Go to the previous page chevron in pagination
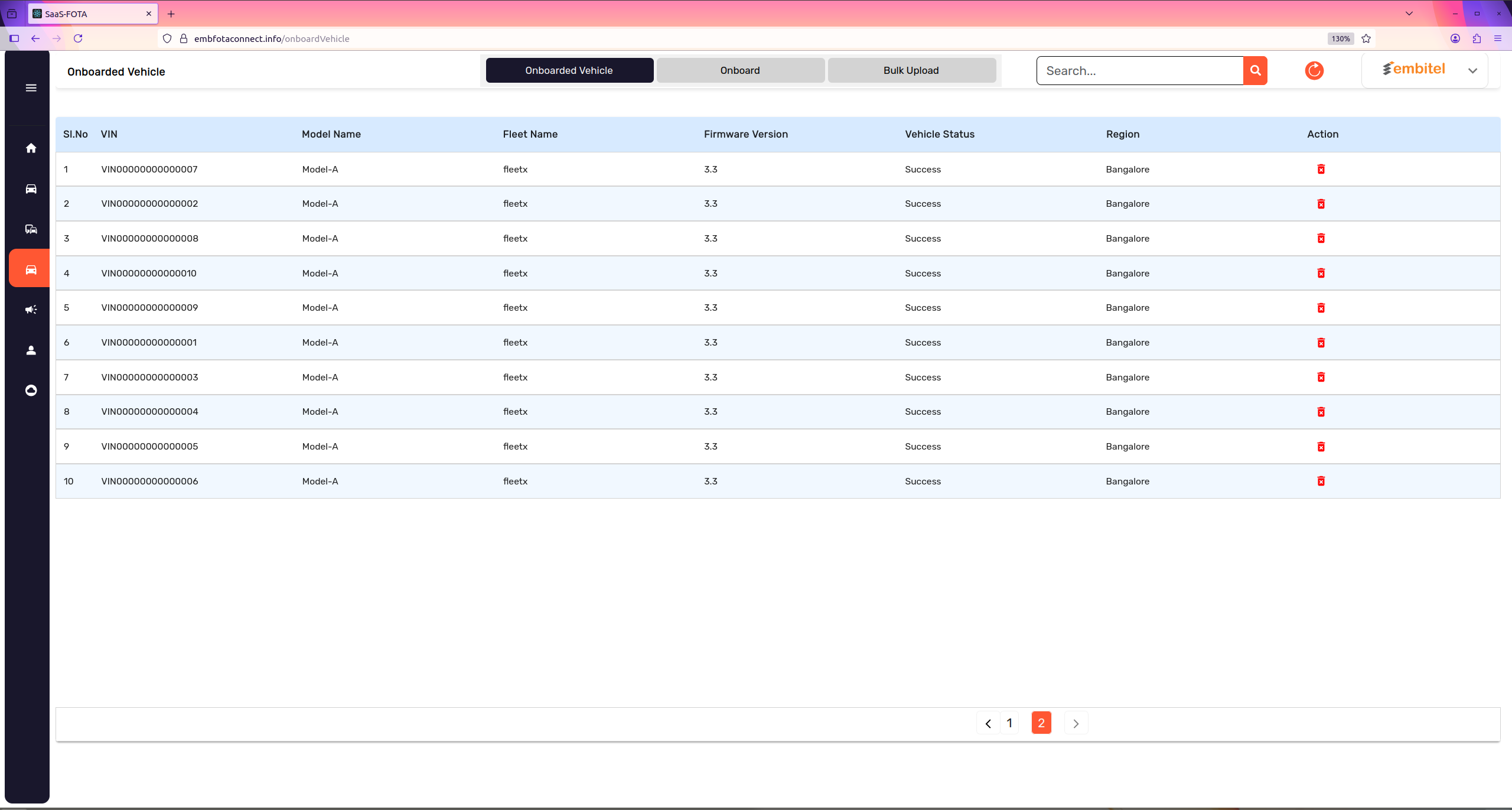 988,723
